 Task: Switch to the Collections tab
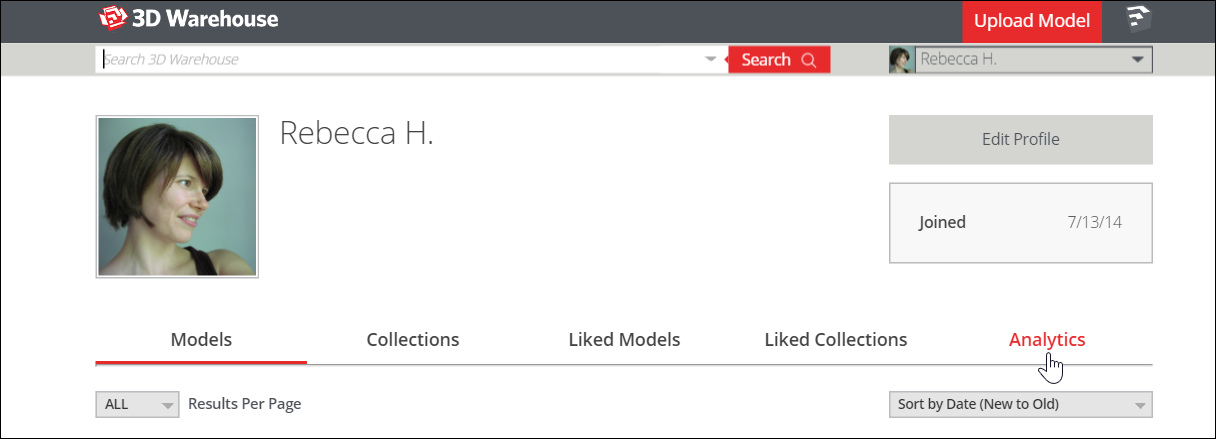pyautogui.click(x=413, y=340)
